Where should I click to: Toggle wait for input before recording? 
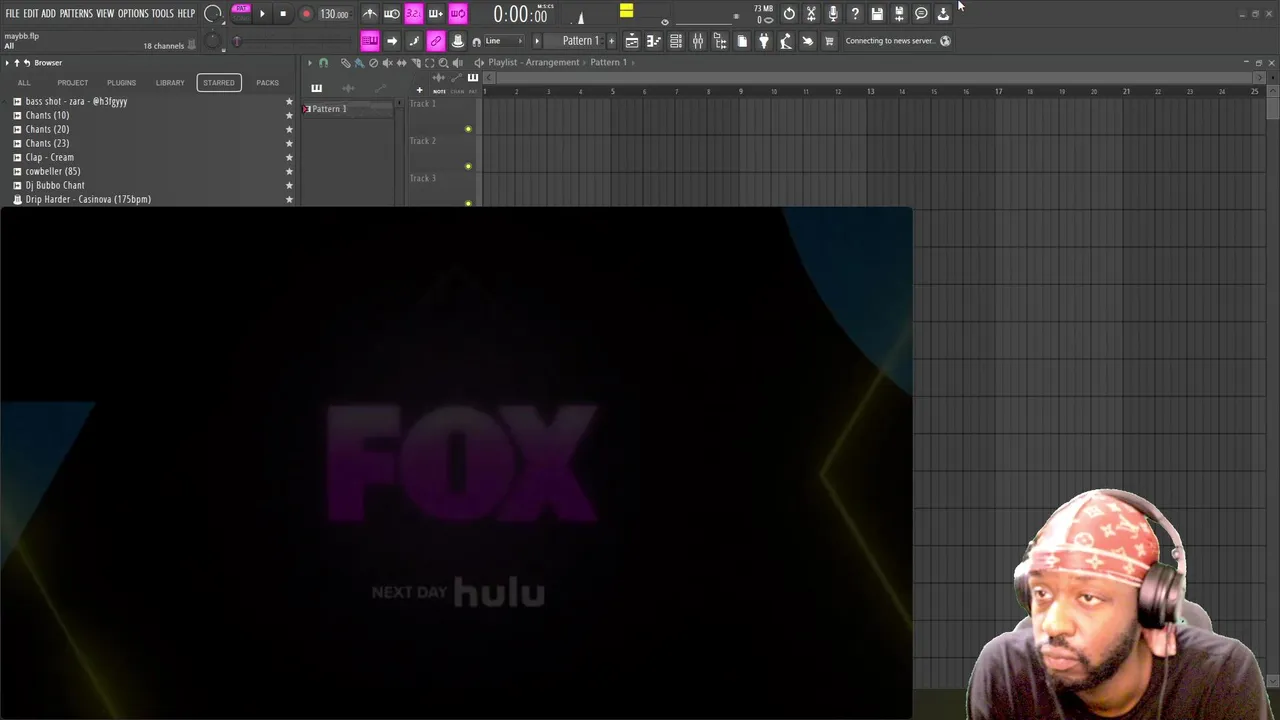coord(392,13)
